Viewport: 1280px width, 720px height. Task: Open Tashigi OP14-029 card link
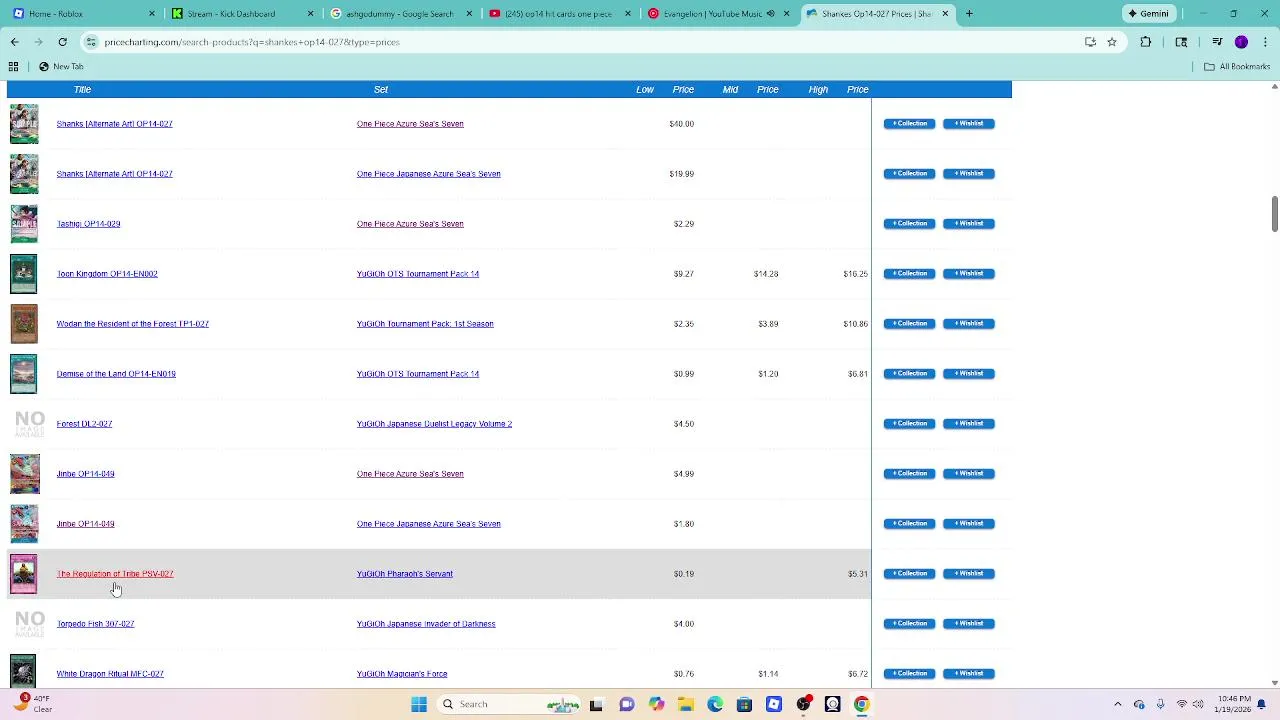click(x=88, y=224)
